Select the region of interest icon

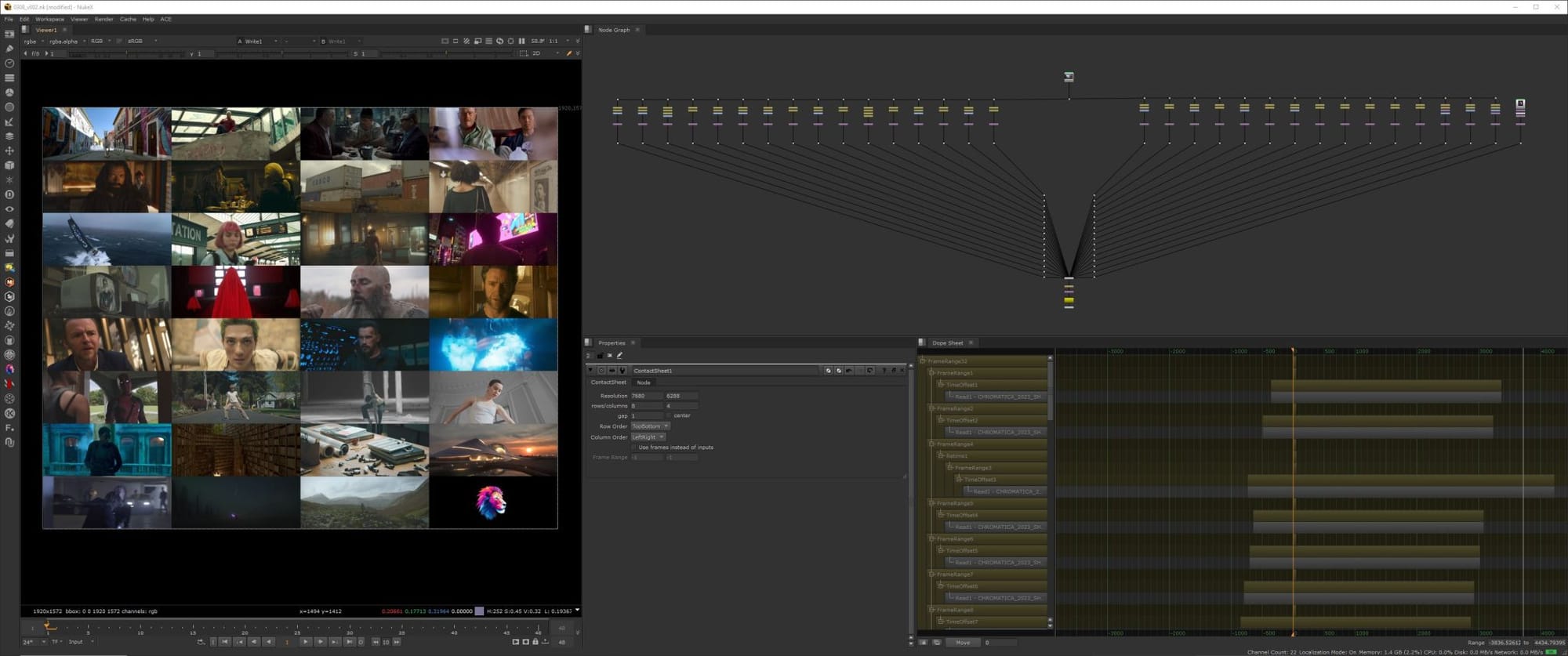point(524,53)
